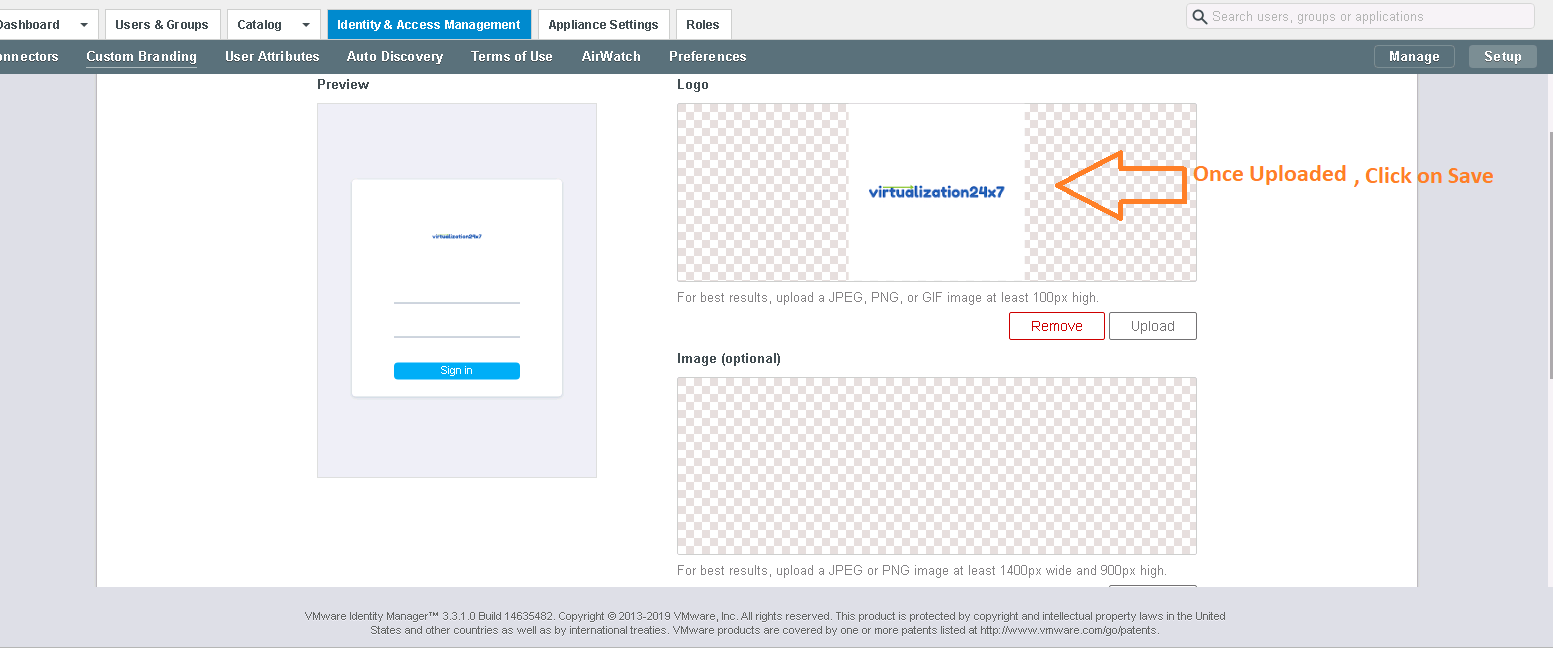Screen dimensions: 1557x654
Task: Open the Terms of Use page
Action: tap(511, 56)
